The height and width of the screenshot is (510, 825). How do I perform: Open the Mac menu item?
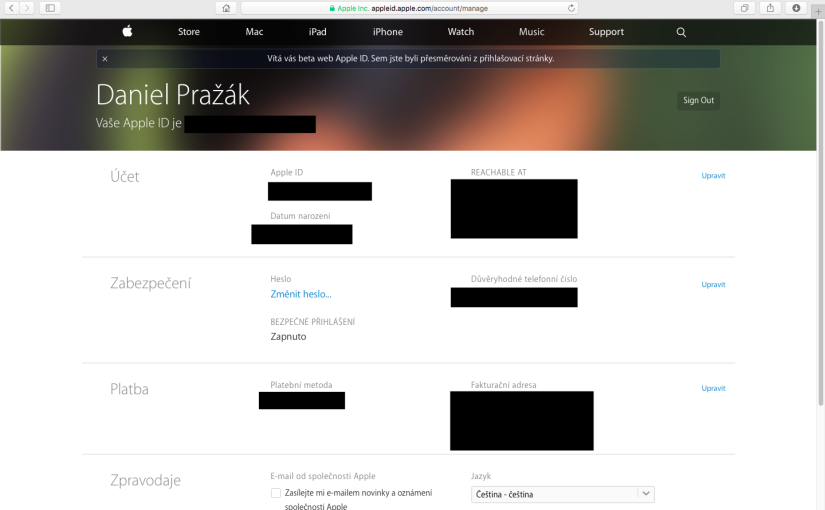(254, 32)
